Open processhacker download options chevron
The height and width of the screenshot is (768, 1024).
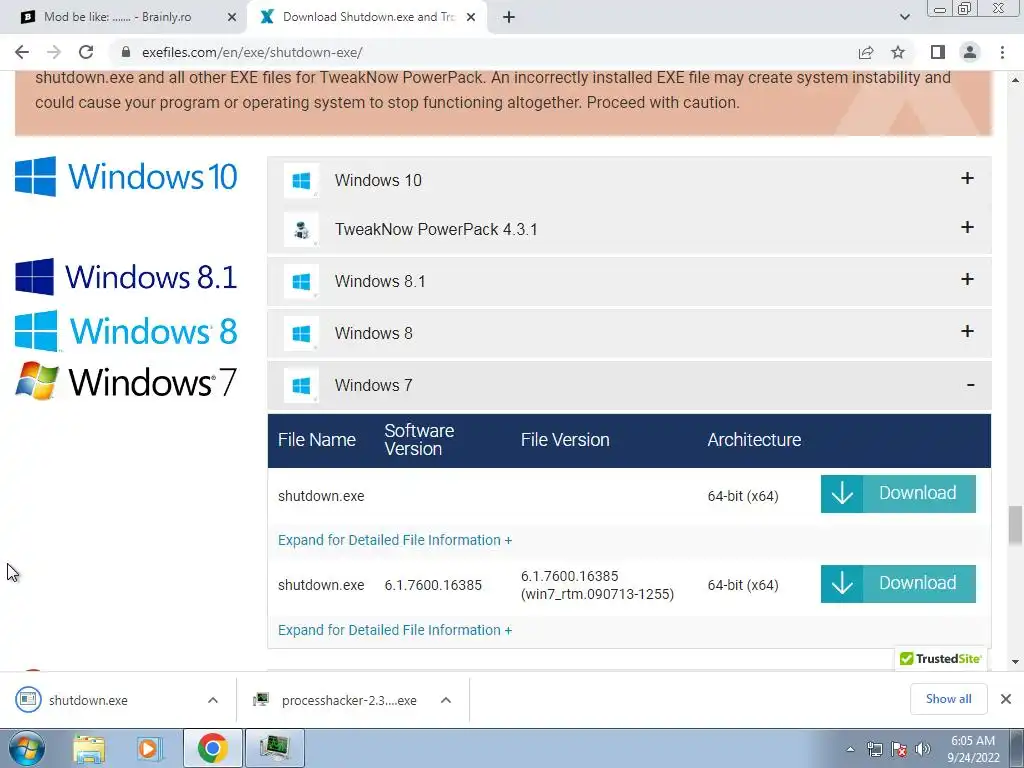coord(446,700)
